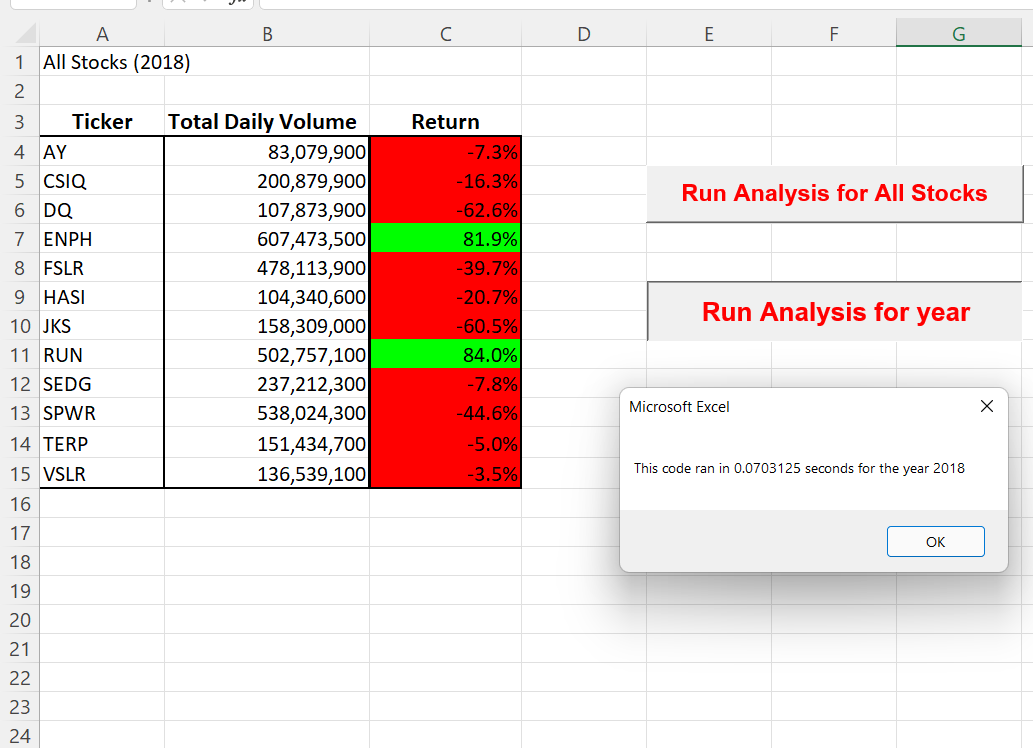Select the green ENPH return cell 81.9%

click(x=445, y=239)
